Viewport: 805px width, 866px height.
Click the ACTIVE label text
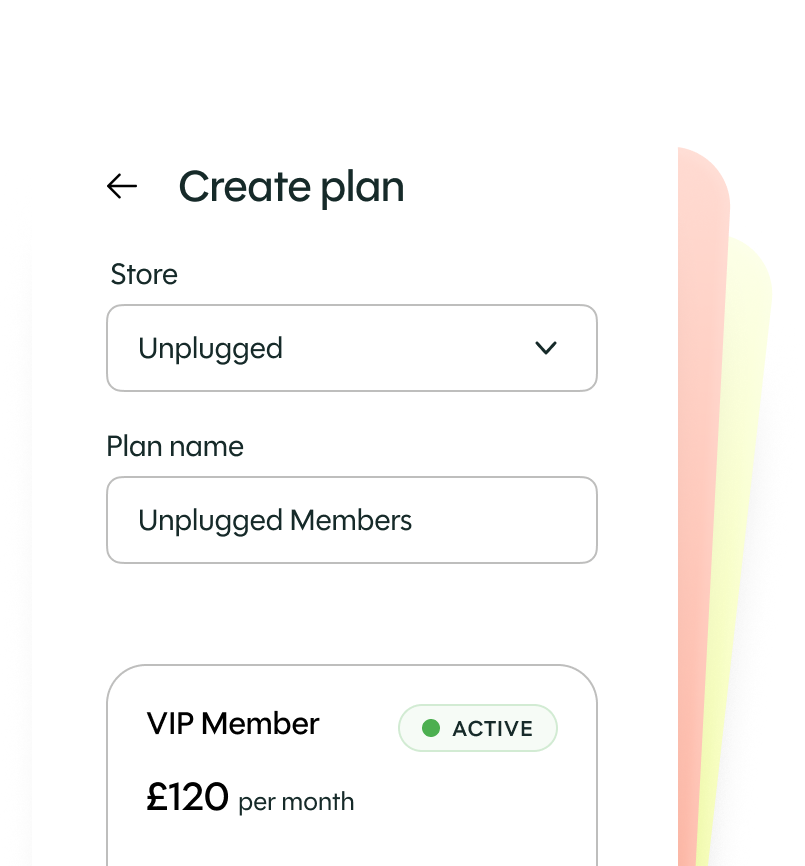[x=492, y=729]
